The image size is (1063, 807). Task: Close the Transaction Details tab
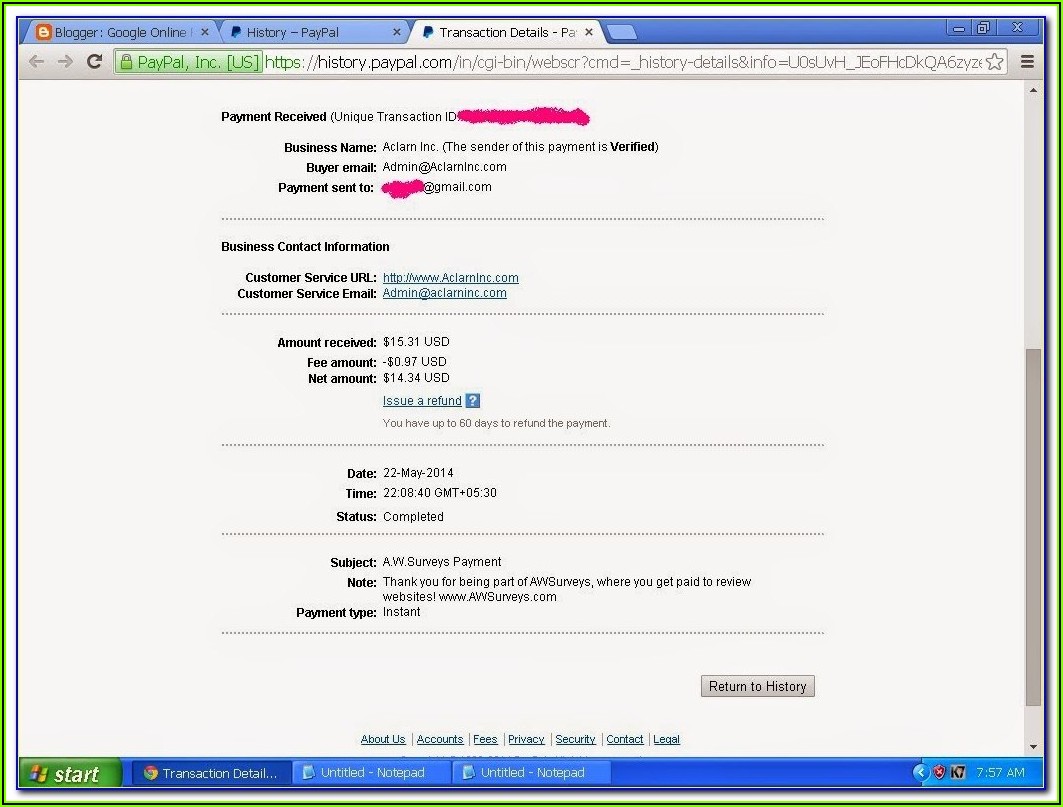point(589,32)
